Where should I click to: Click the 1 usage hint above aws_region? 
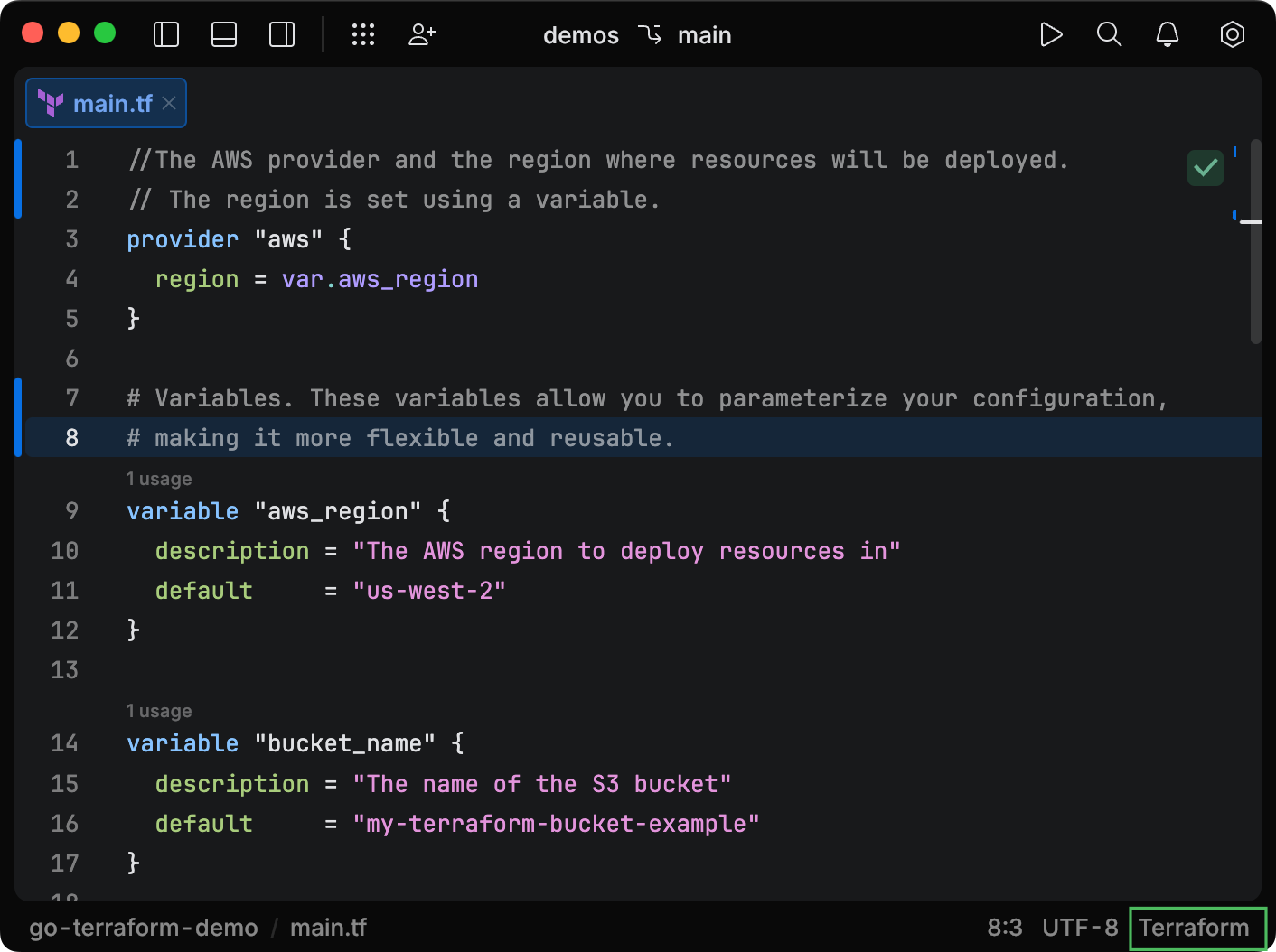point(159,479)
